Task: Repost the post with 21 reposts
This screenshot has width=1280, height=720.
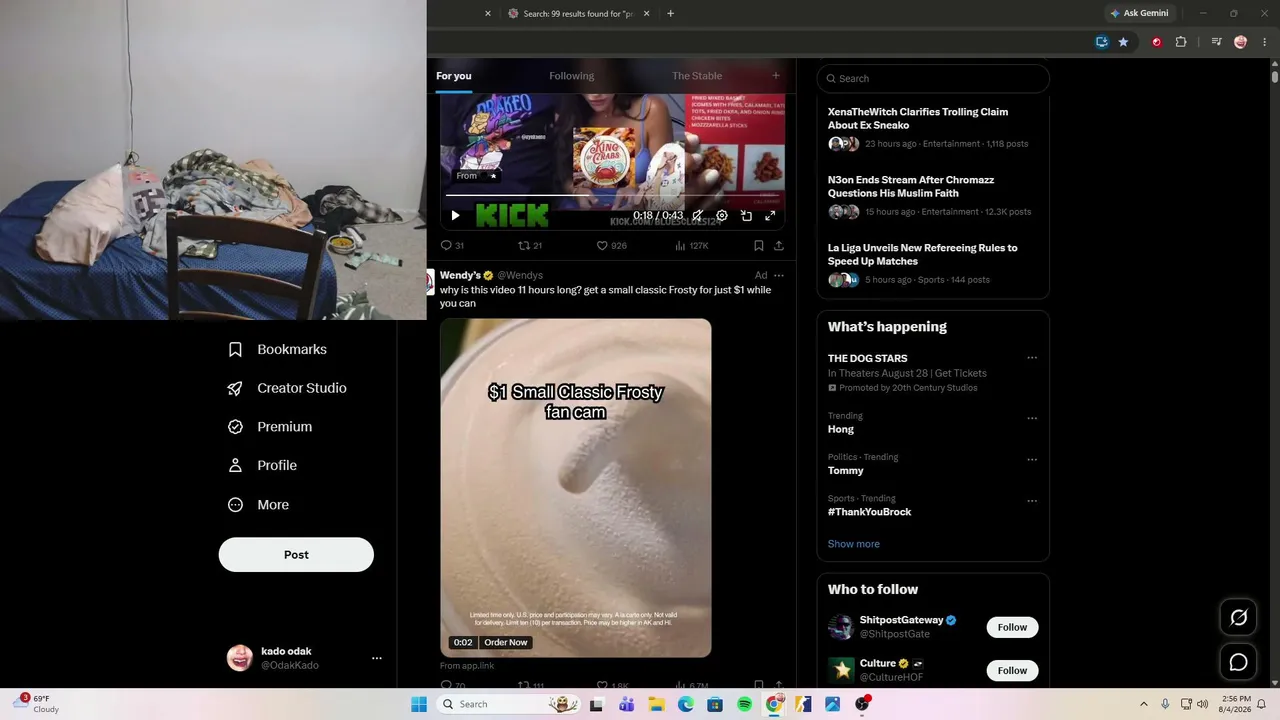Action: click(x=530, y=245)
